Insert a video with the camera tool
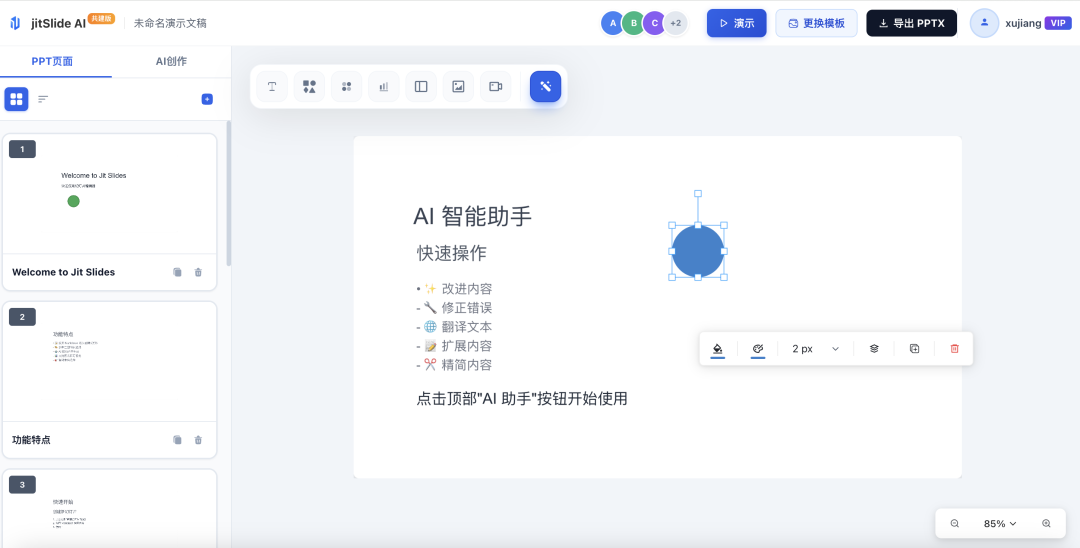The image size is (1080, 548). [x=495, y=87]
